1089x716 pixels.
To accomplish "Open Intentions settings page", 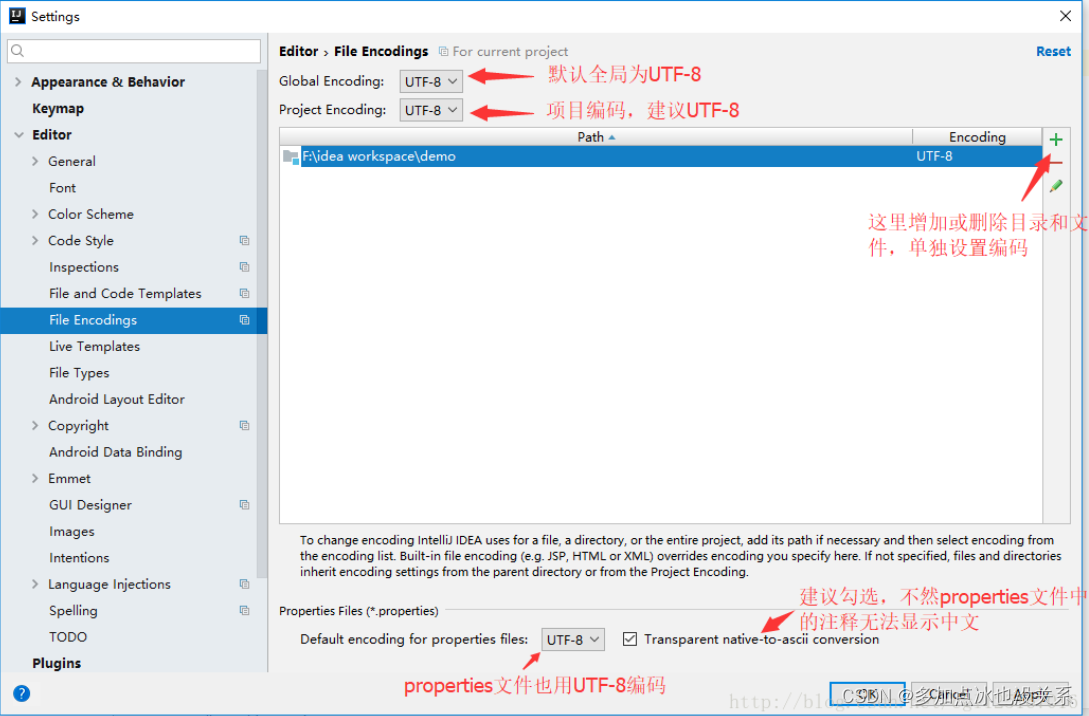I will (79, 558).
